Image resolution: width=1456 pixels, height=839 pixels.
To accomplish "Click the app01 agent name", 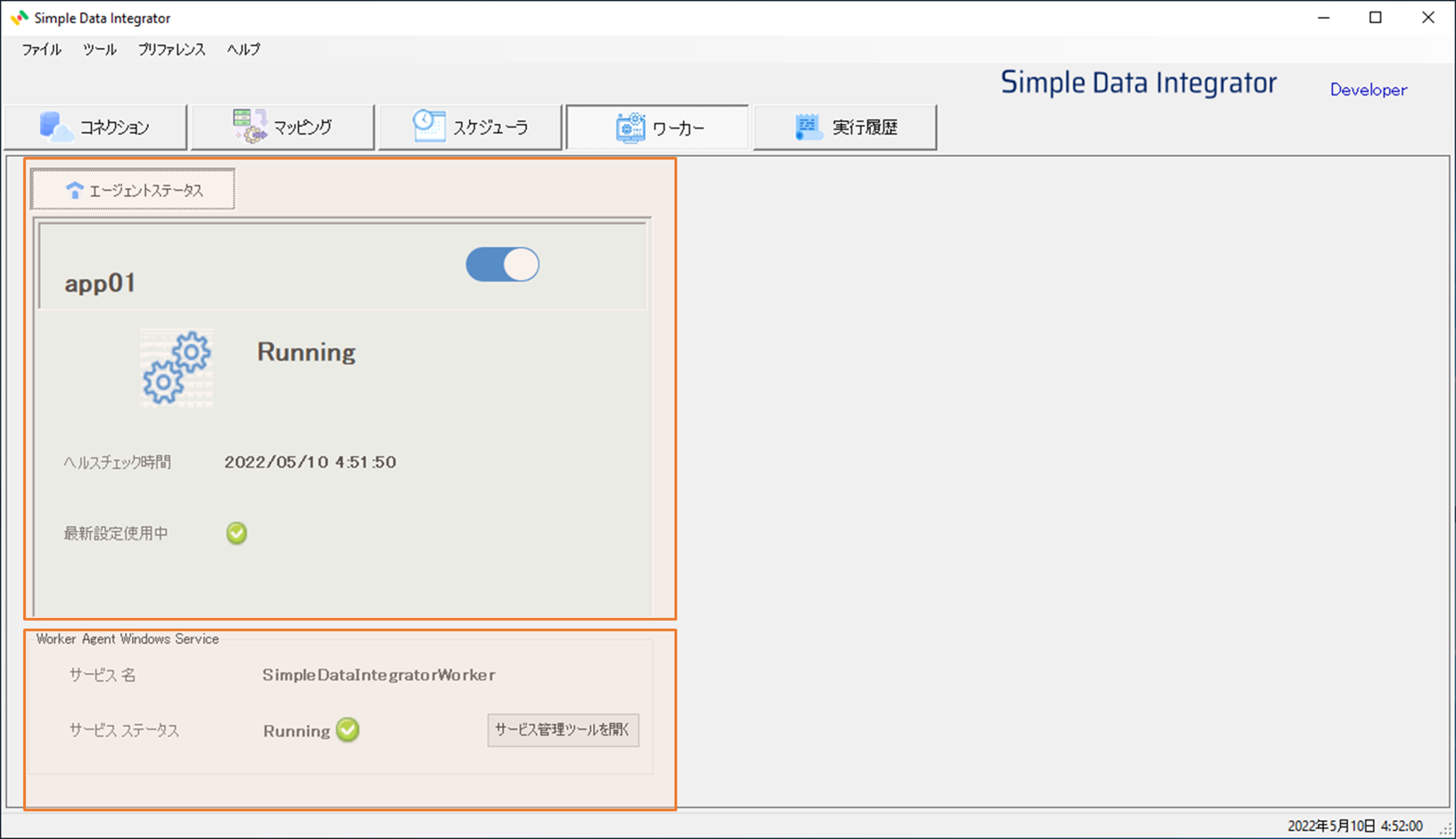I will point(100,284).
